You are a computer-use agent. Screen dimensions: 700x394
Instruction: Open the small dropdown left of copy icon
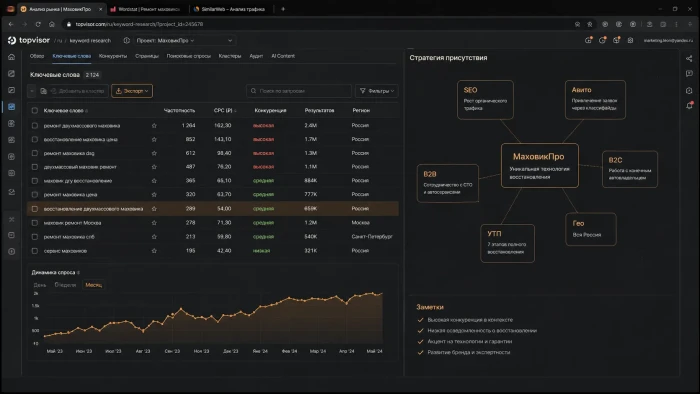(x=32, y=91)
